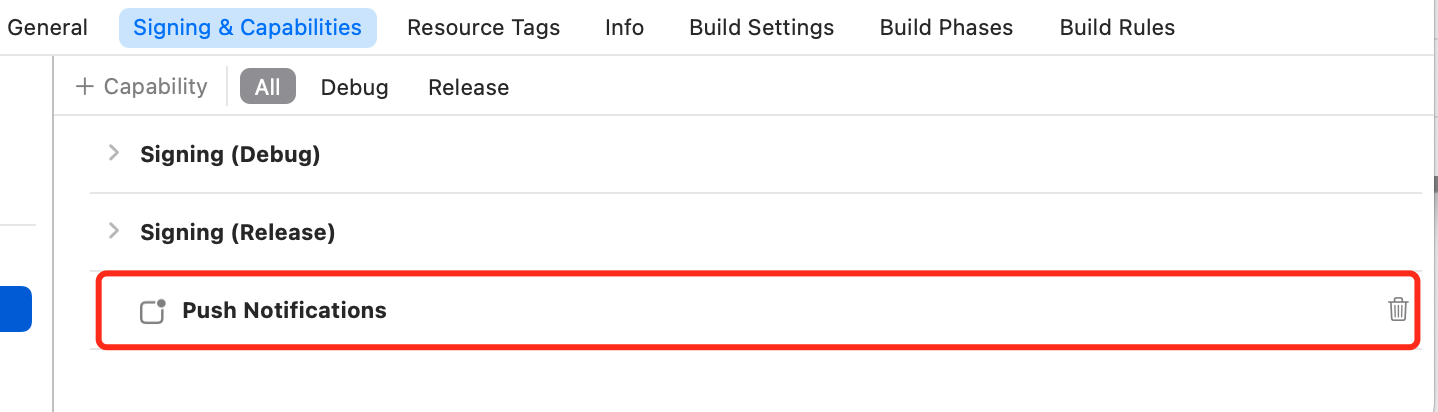Image resolution: width=1438 pixels, height=412 pixels.
Task: Open the Build Settings tab
Action: coord(761,28)
